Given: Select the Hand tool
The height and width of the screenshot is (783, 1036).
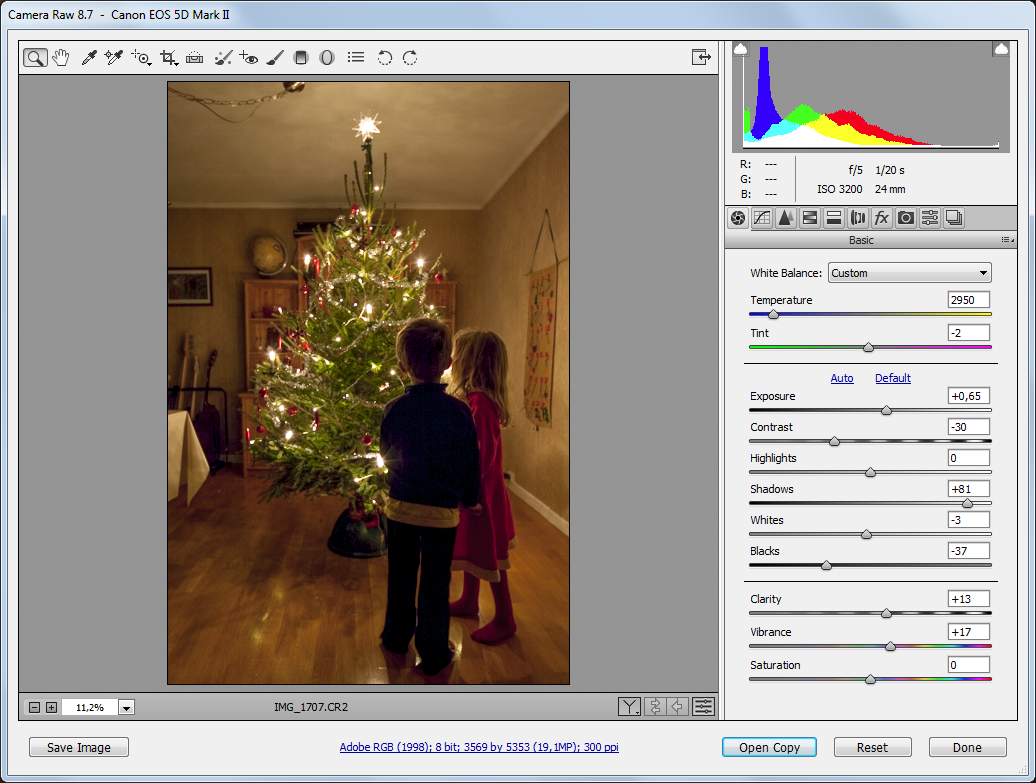Looking at the screenshot, I should 61,57.
